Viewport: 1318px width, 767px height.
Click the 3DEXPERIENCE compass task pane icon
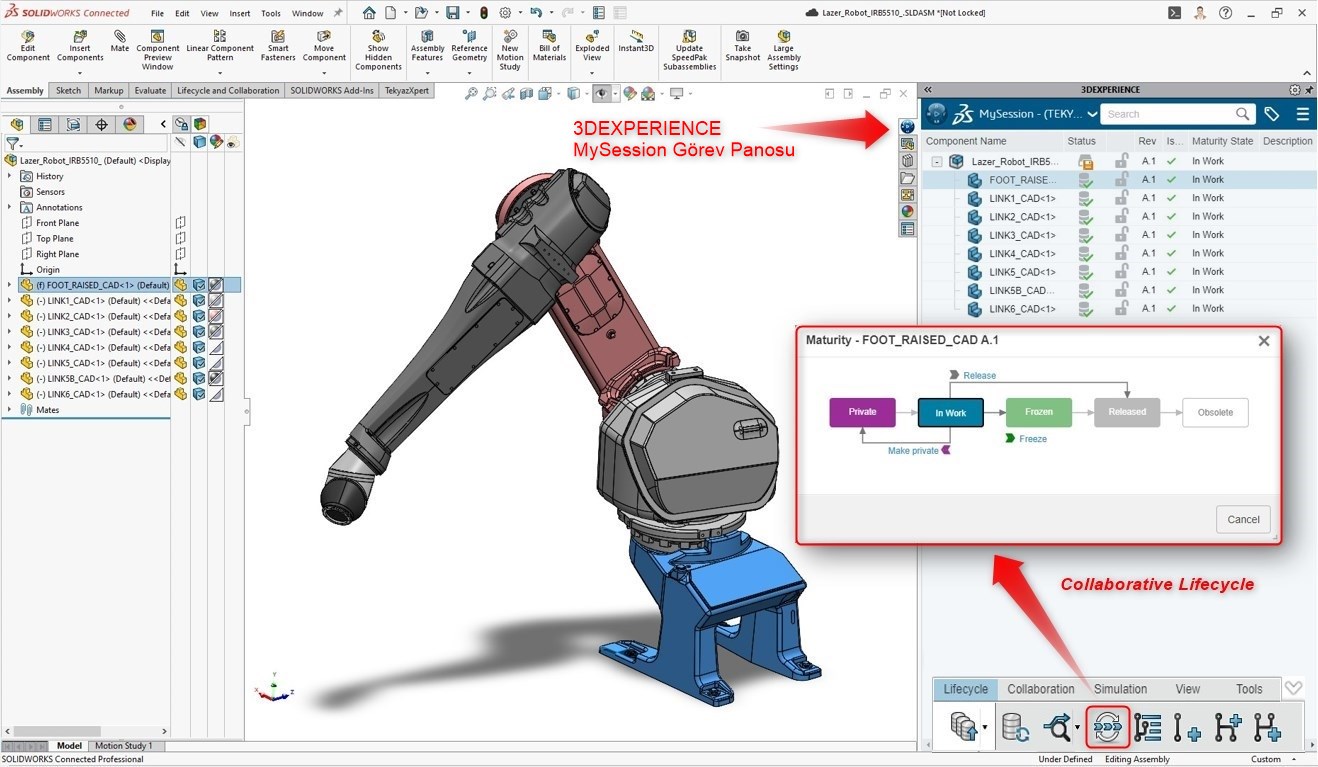(907, 127)
